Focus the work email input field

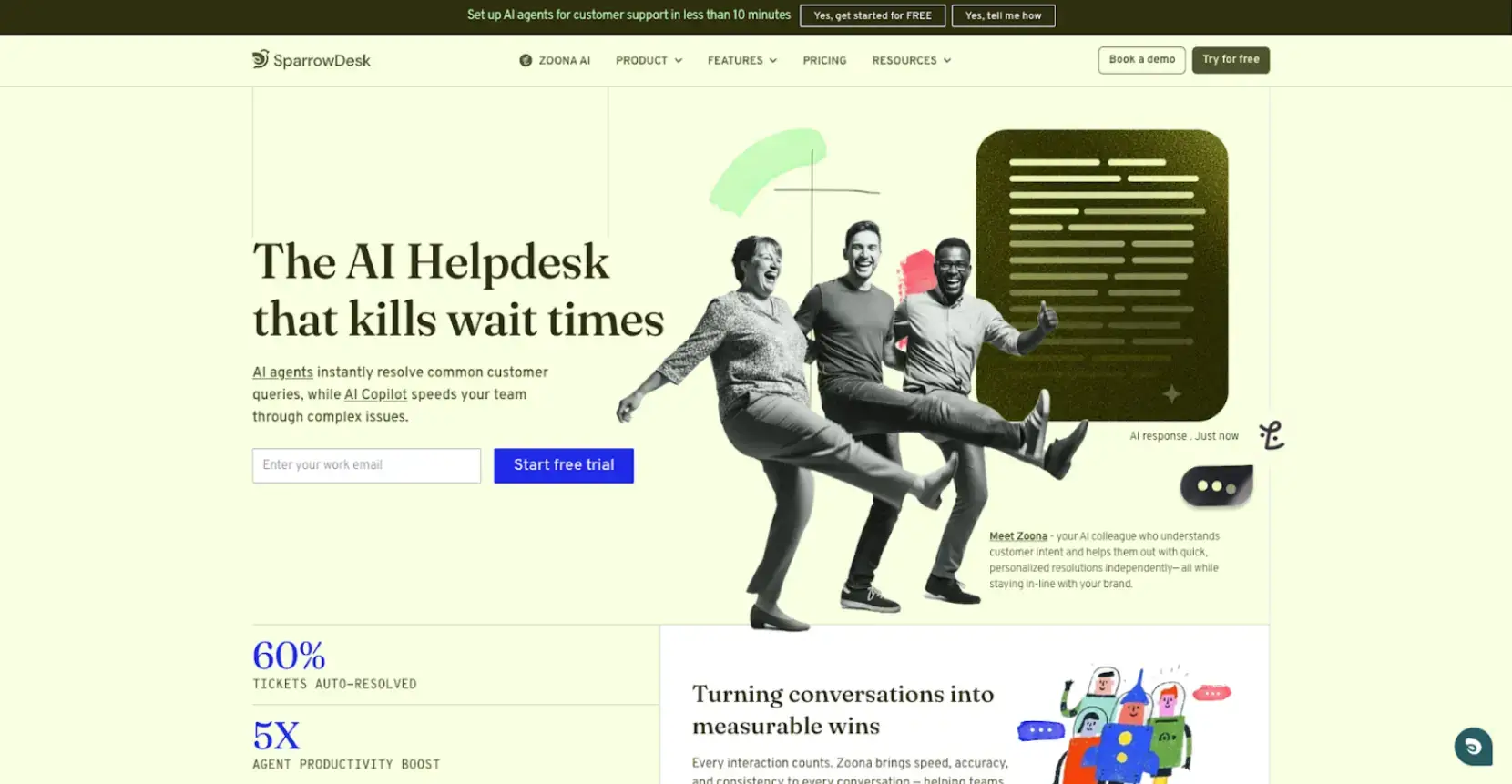coord(366,465)
